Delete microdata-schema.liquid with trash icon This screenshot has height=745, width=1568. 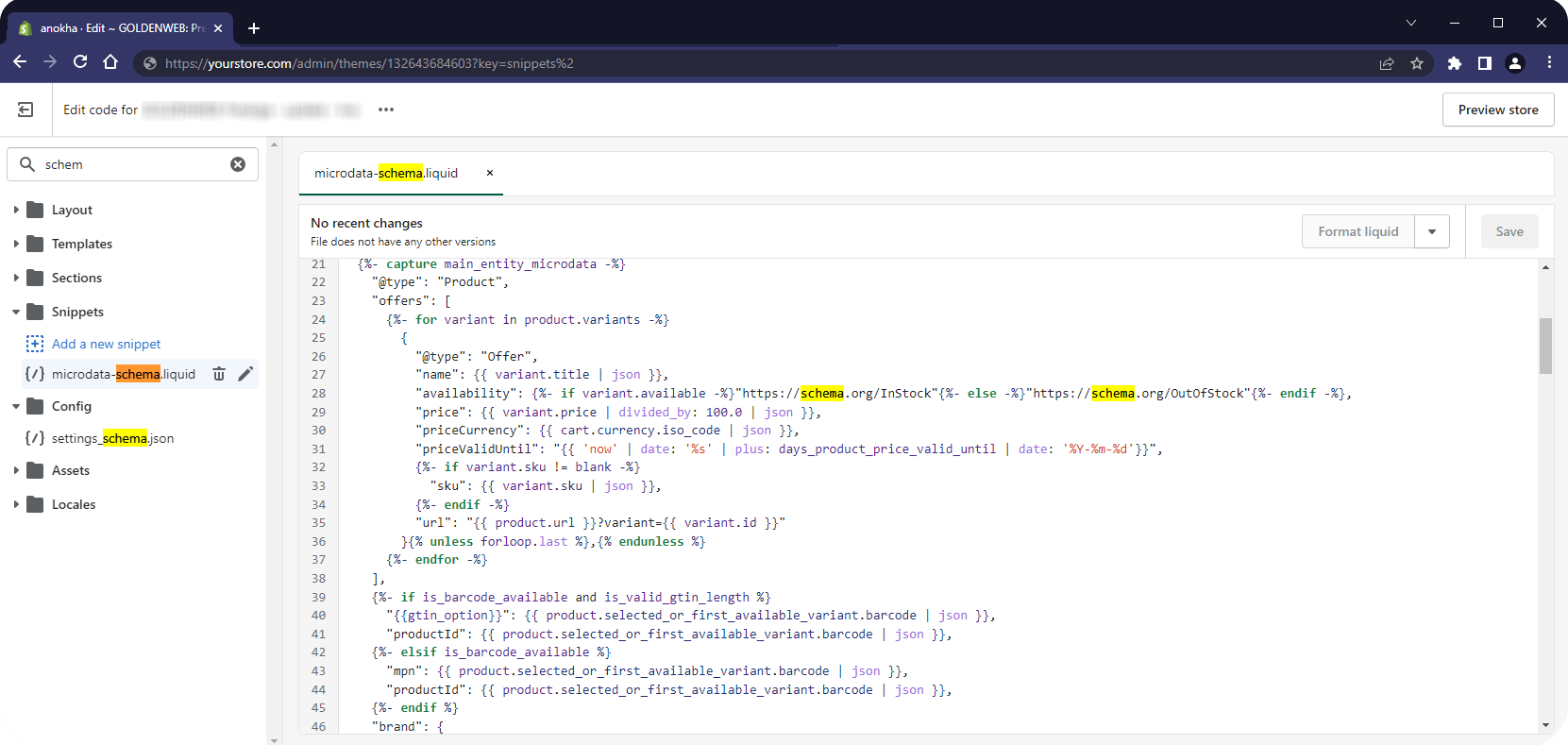pyautogui.click(x=219, y=374)
